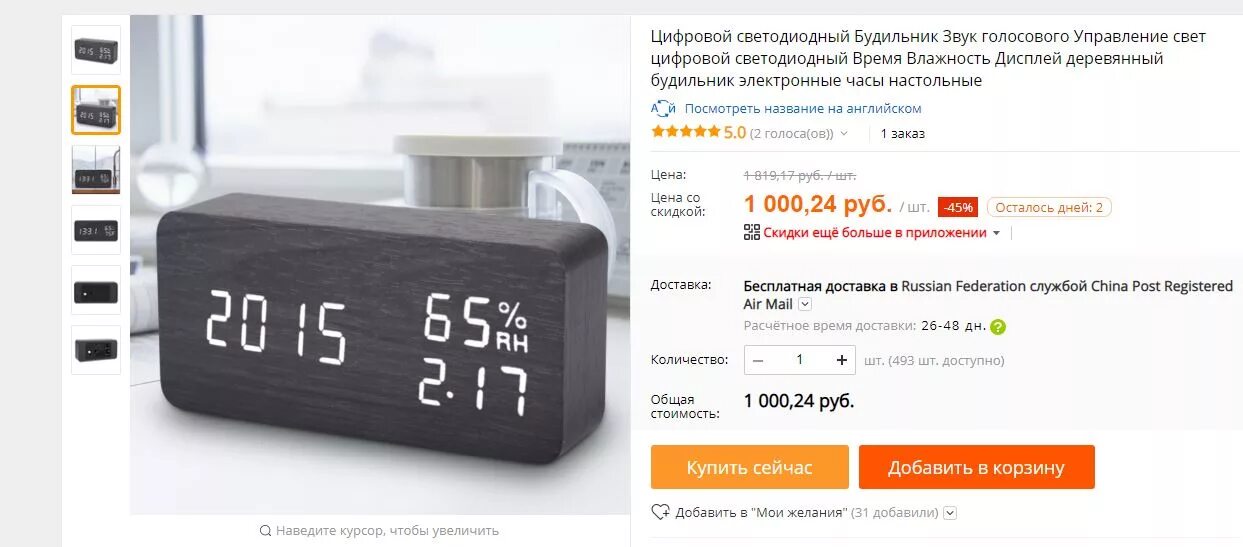Expand the app discounts dropdown arrow
The width and height of the screenshot is (1243, 547).
coord(996,233)
